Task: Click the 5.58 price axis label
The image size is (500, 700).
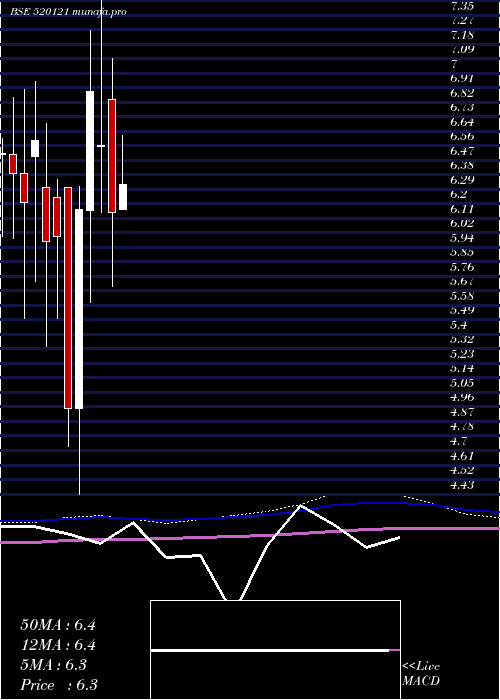Action: [462, 296]
